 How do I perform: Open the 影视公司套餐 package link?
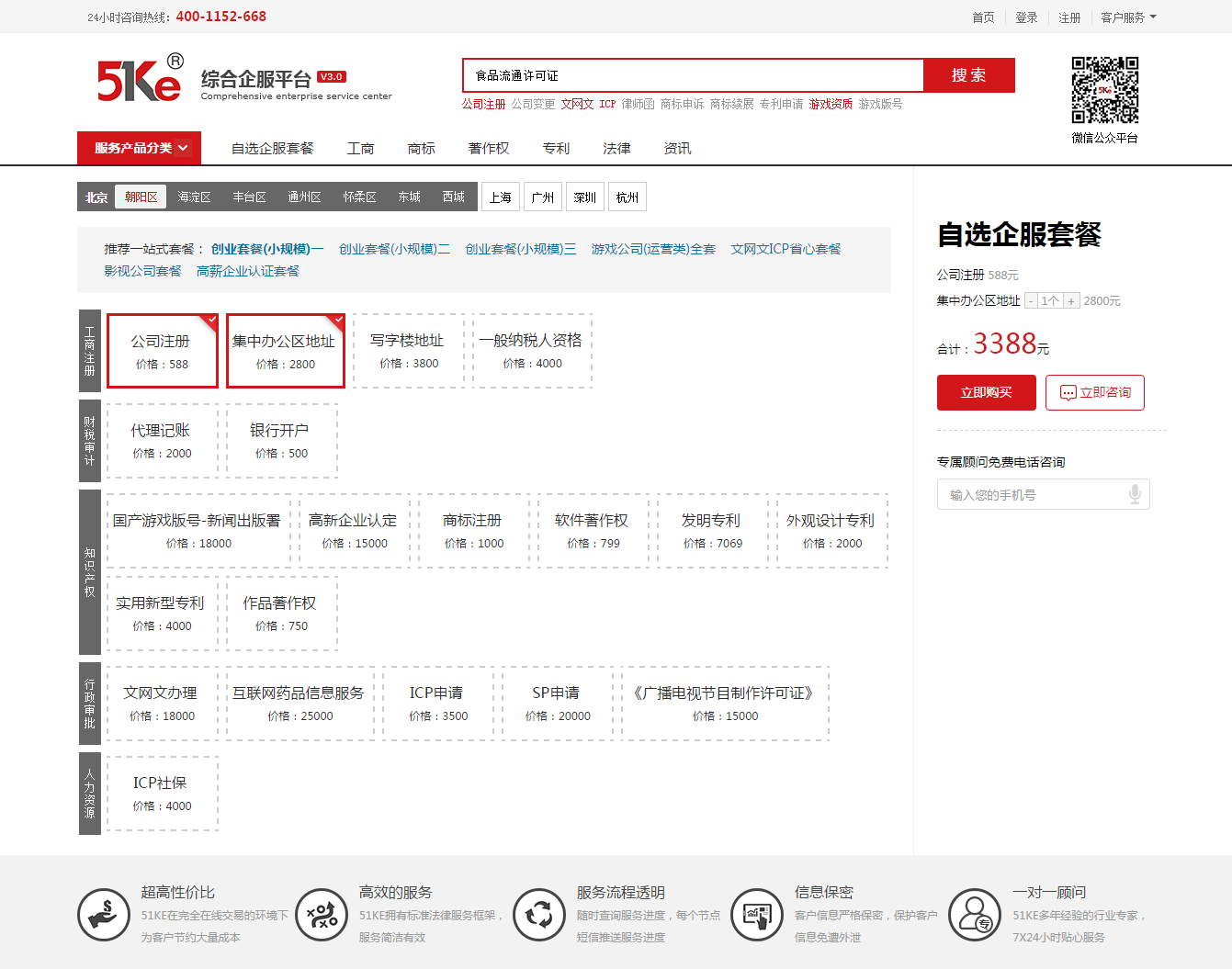pyautogui.click(x=142, y=271)
